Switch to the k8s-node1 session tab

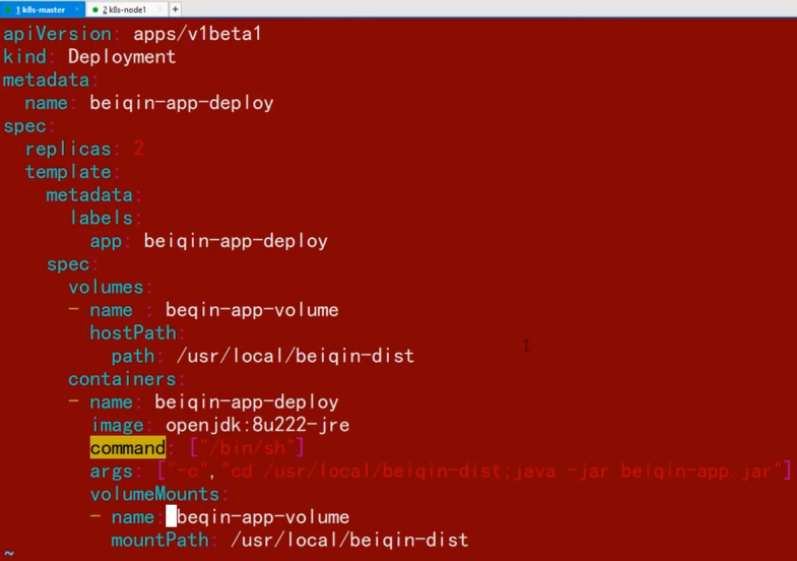[x=126, y=9]
